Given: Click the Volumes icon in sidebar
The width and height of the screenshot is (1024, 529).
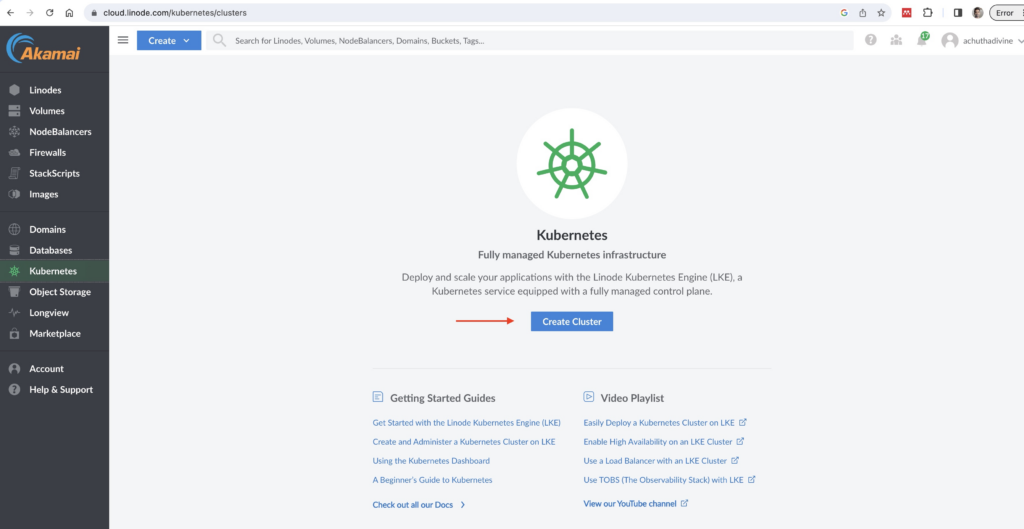Looking at the screenshot, I should [14, 111].
